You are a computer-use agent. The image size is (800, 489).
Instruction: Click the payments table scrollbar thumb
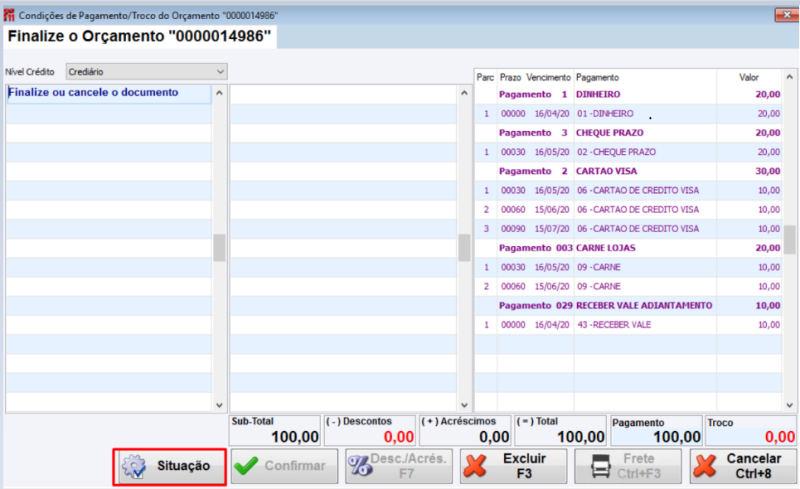point(790,239)
